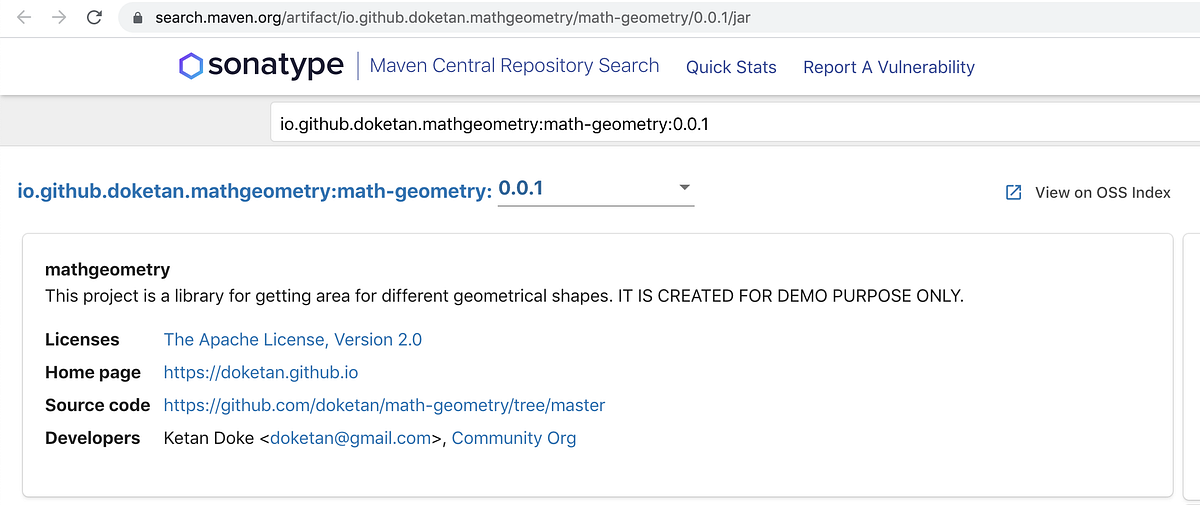Go back with the browser back arrow
The width and height of the screenshot is (1200, 505).
(24, 18)
